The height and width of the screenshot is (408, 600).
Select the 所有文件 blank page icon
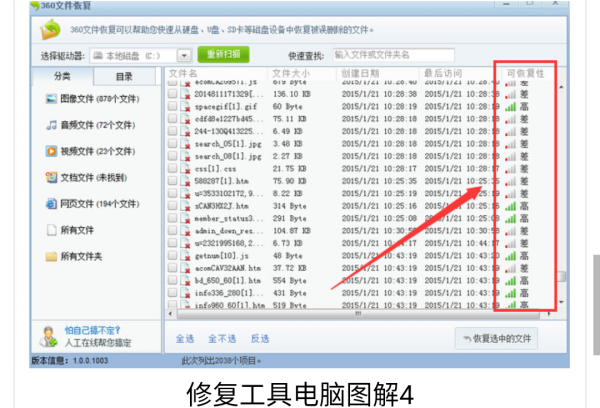point(51,230)
